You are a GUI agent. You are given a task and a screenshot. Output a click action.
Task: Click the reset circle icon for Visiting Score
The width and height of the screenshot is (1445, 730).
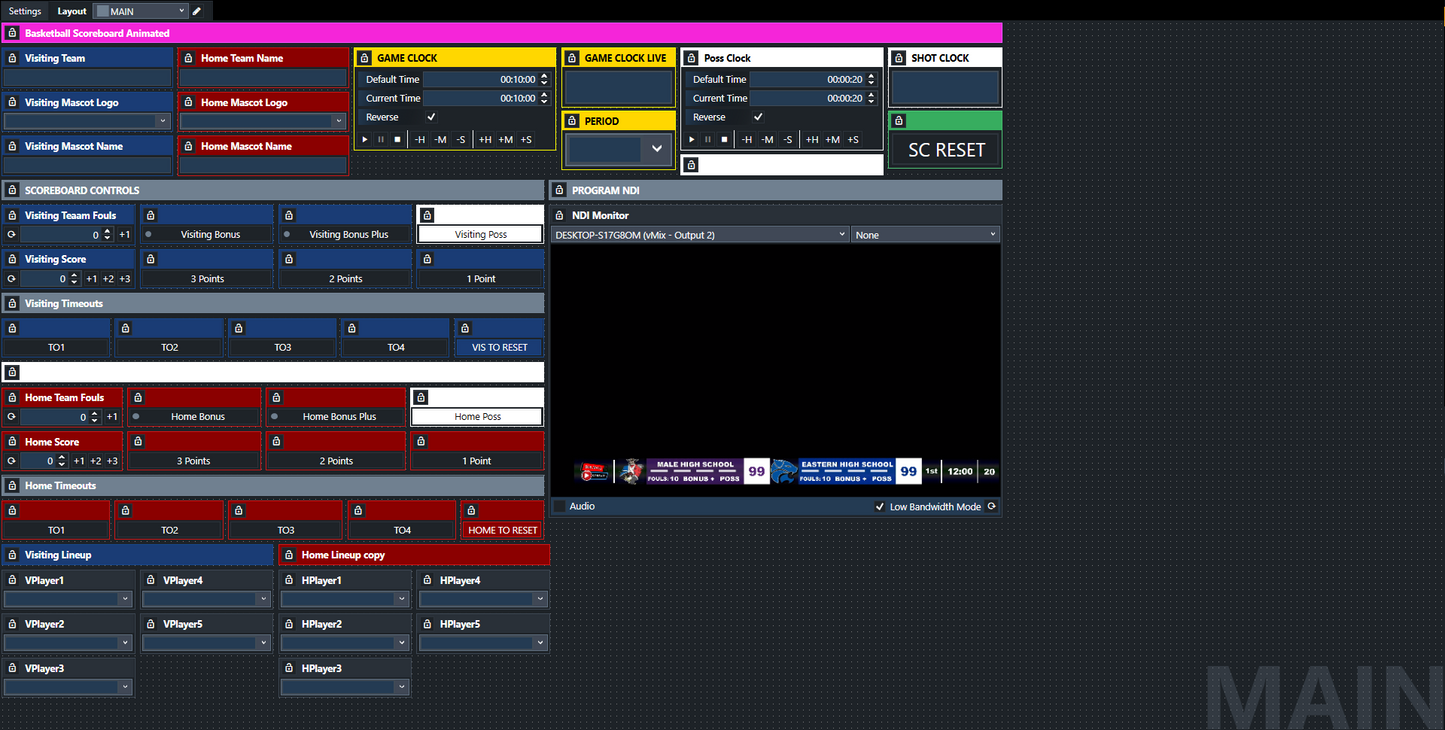point(9,278)
